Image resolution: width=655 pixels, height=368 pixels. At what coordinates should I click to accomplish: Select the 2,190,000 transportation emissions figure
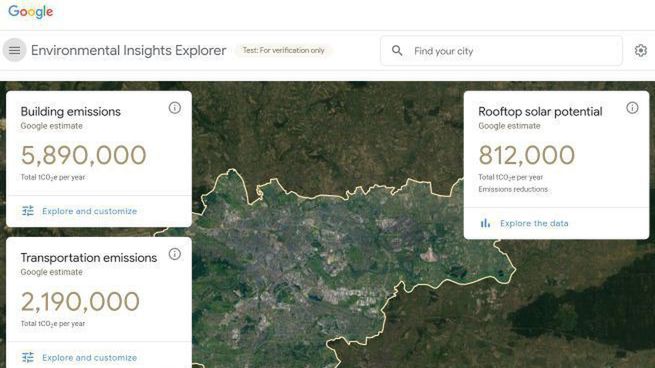pos(80,302)
